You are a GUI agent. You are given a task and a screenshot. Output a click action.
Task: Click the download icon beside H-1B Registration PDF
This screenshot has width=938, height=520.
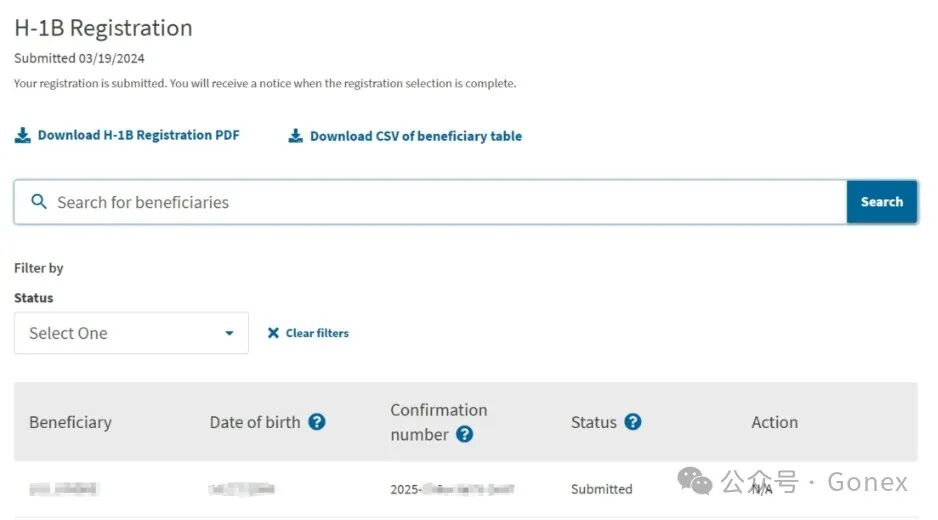click(22, 136)
